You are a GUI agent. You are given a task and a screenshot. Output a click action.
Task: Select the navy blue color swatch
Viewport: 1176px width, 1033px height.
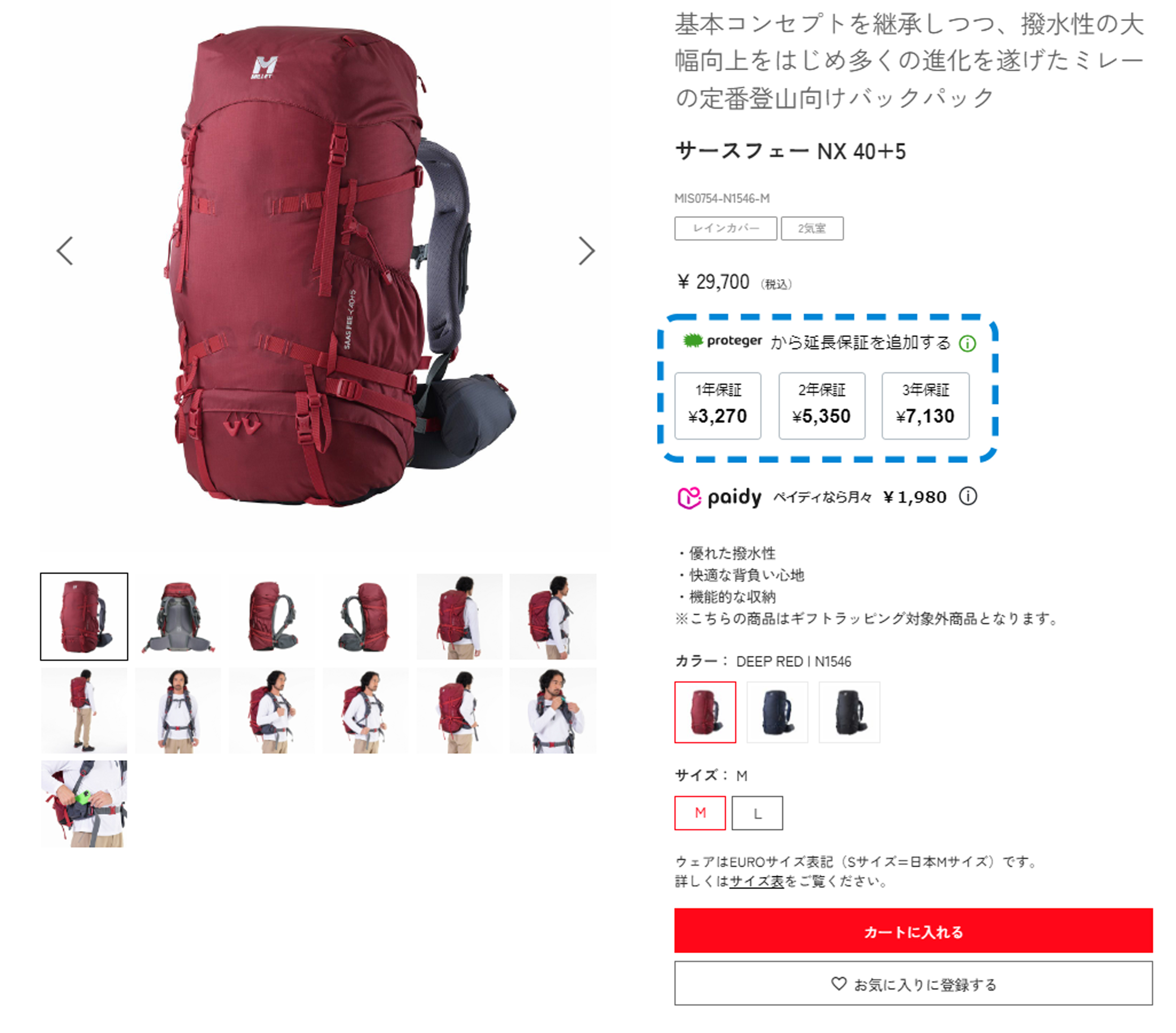click(x=777, y=712)
